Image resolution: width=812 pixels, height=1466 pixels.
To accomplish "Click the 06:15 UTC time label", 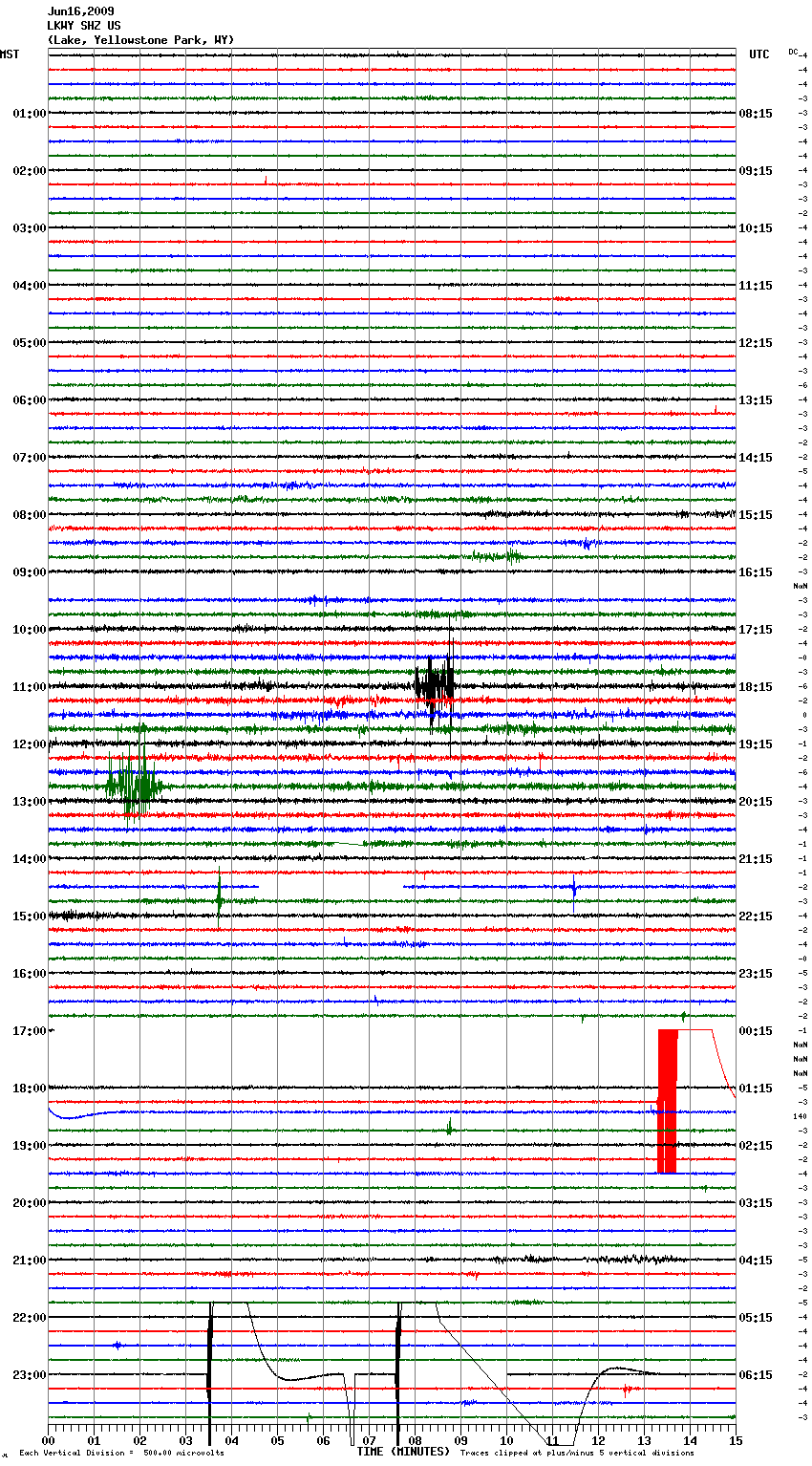I will (756, 1375).
